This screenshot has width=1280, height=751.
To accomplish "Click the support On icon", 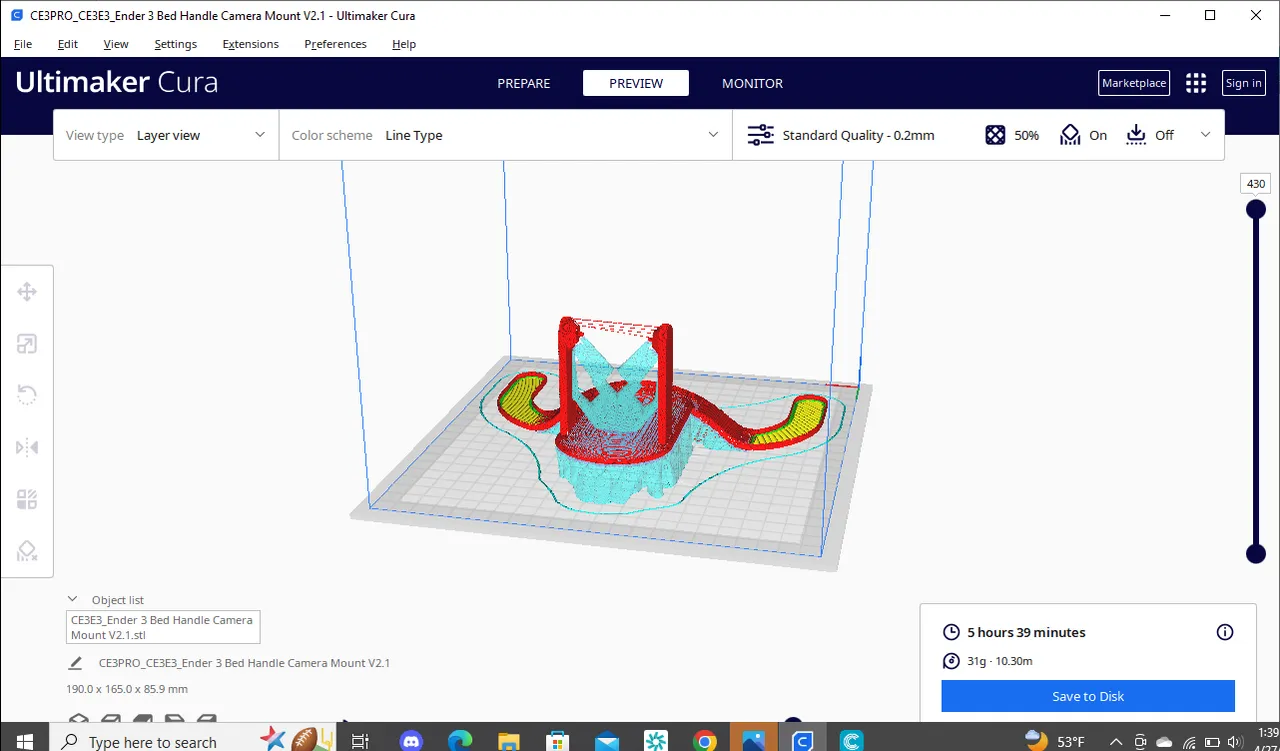I will 1071,135.
